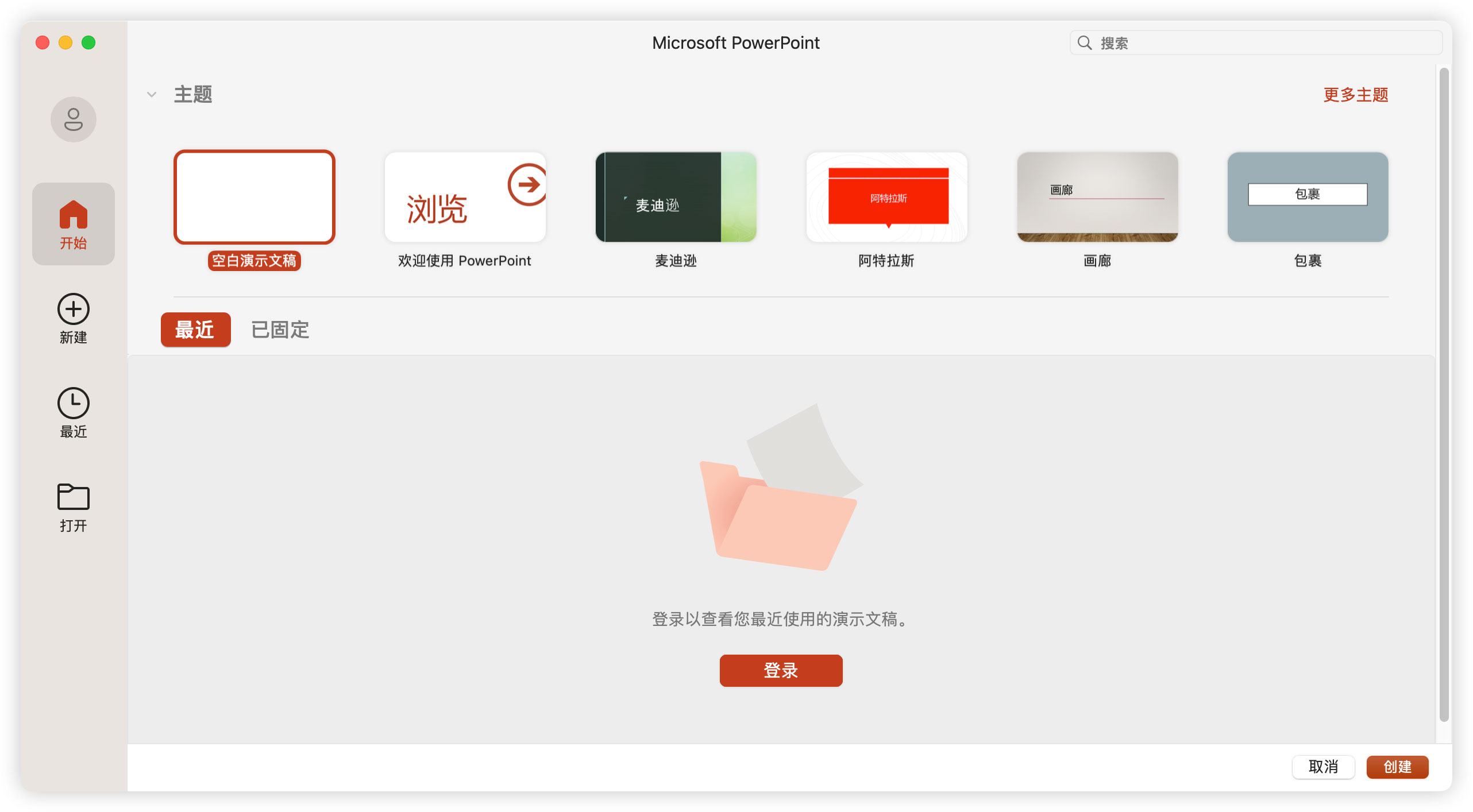Screen dimensions: 1473x812
Task: Click the yellow minimize window button
Action: (x=65, y=42)
